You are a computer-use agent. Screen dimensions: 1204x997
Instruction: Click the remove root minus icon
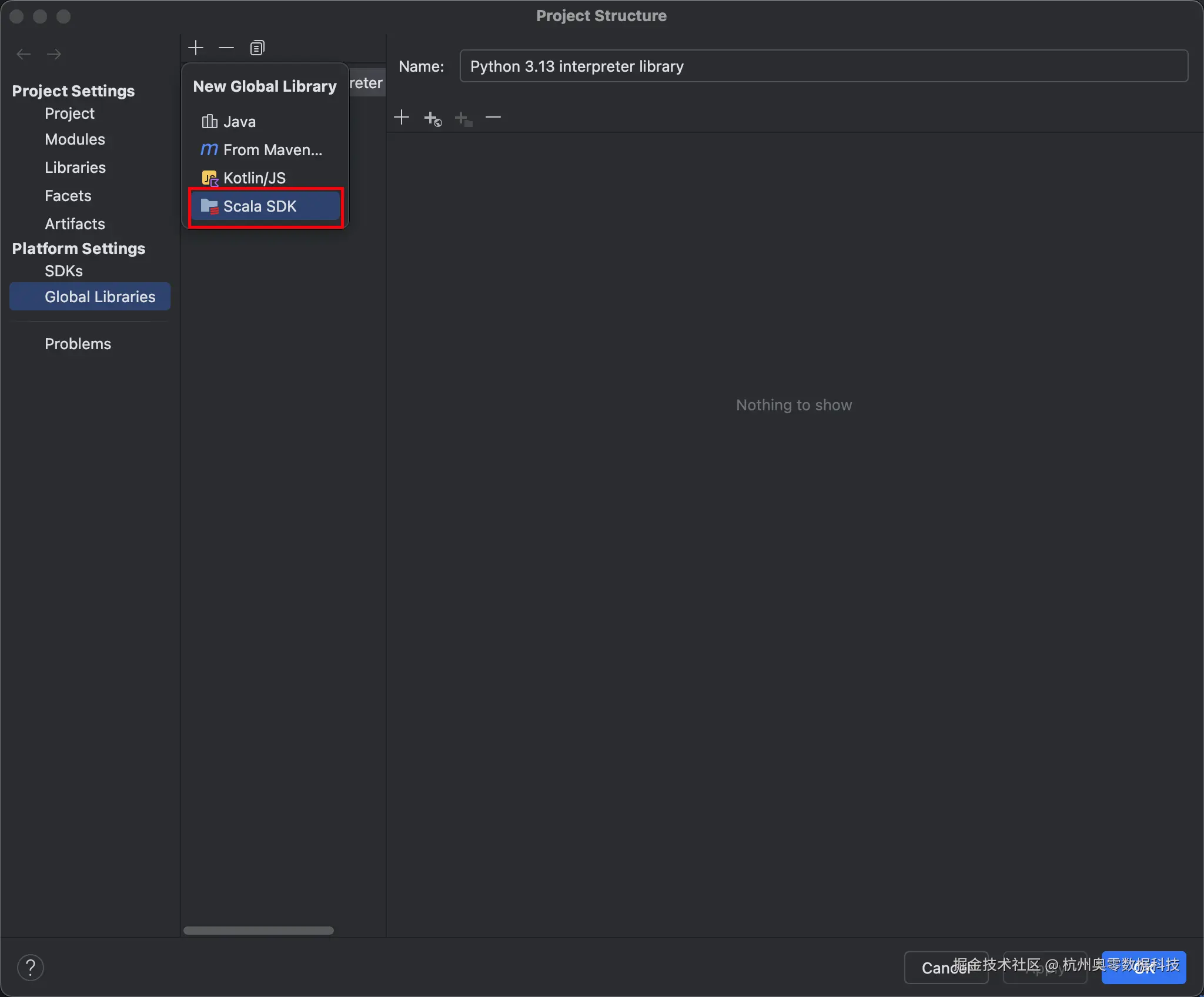pos(493,118)
